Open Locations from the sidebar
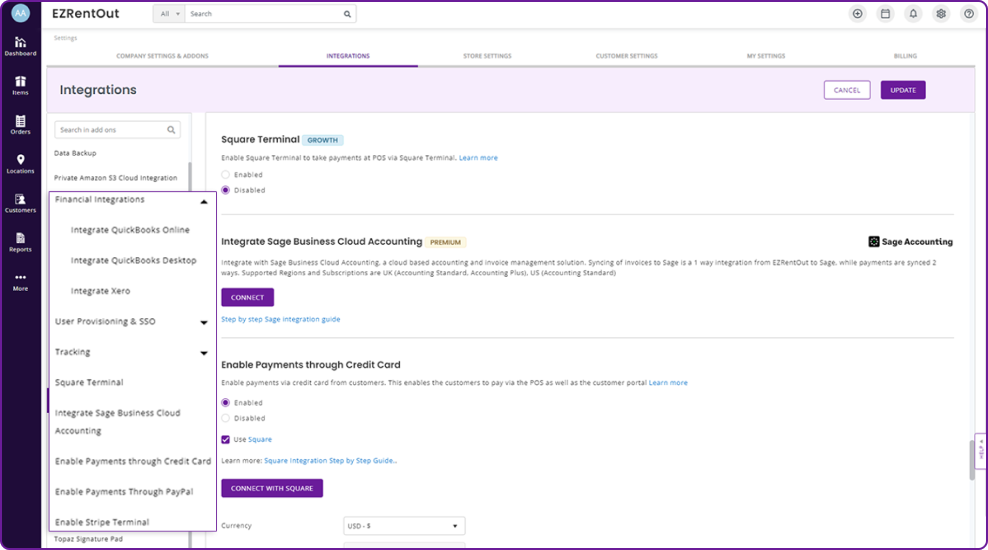Viewport: 988px width, 550px height. click(x=20, y=164)
